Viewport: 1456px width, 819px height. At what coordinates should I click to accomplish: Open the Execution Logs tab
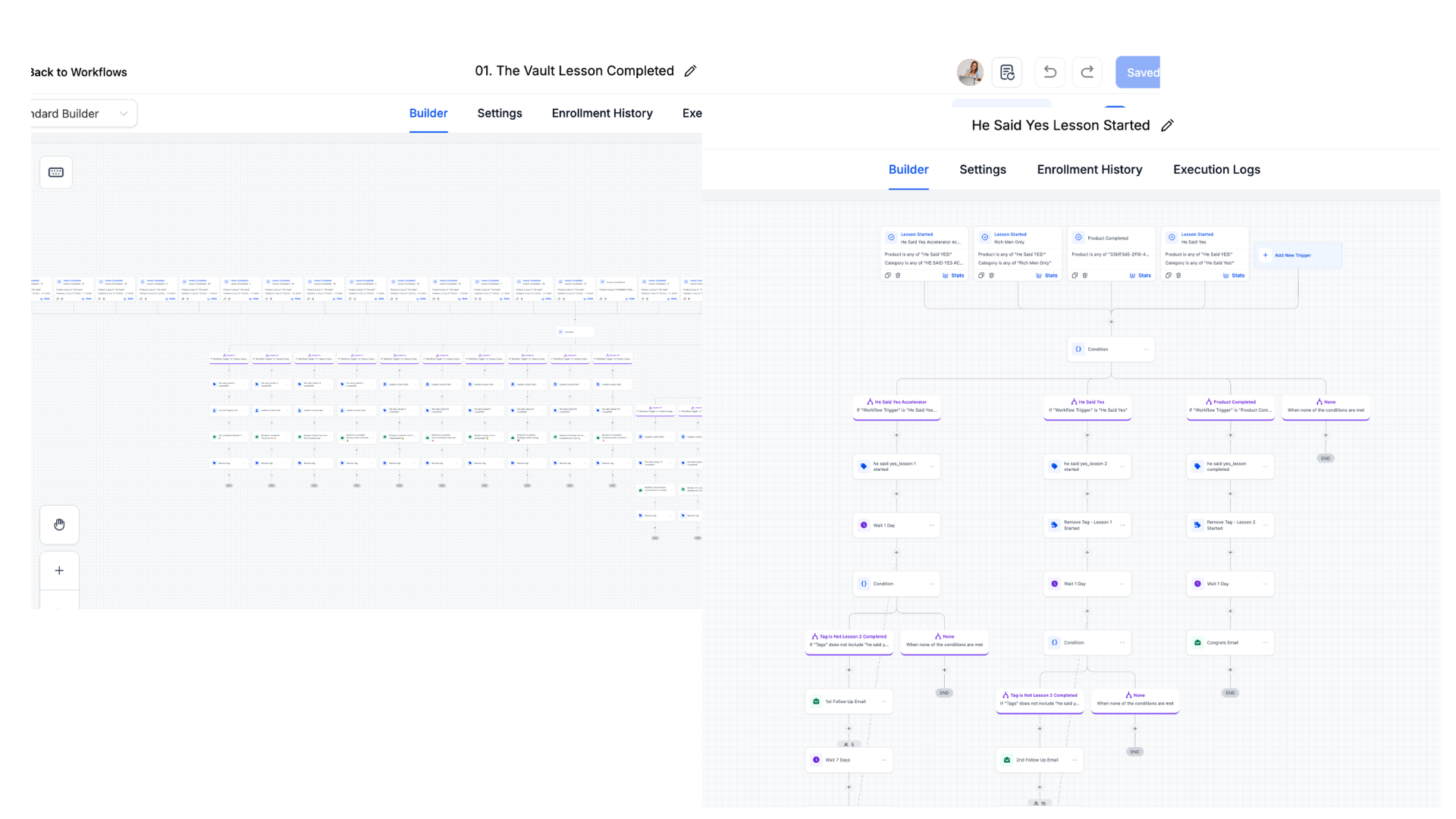coord(1216,169)
